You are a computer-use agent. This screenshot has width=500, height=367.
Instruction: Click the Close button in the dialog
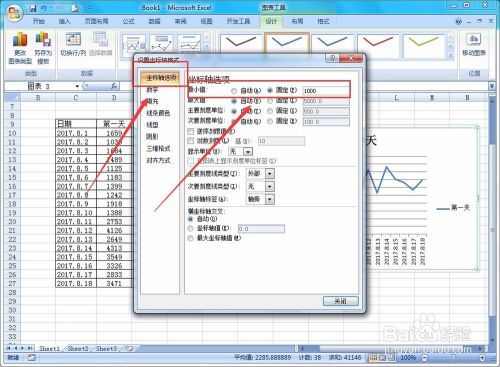tap(341, 301)
